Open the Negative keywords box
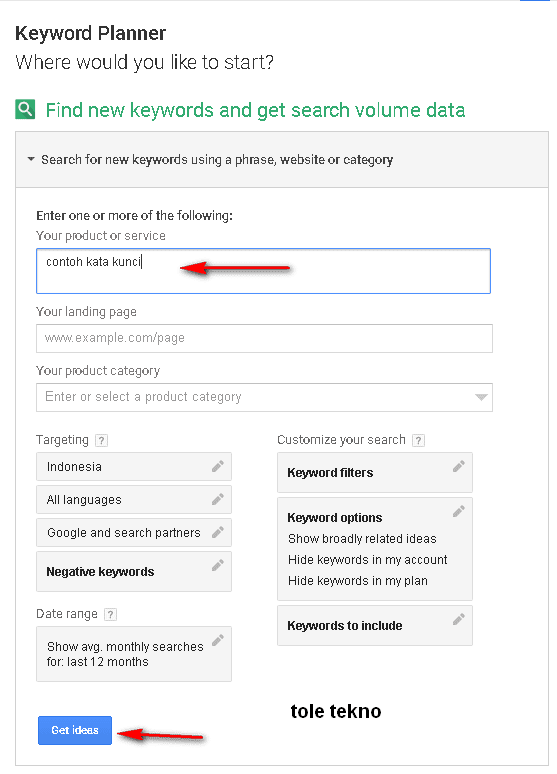Screen dimensions: 557x774 pos(134,572)
